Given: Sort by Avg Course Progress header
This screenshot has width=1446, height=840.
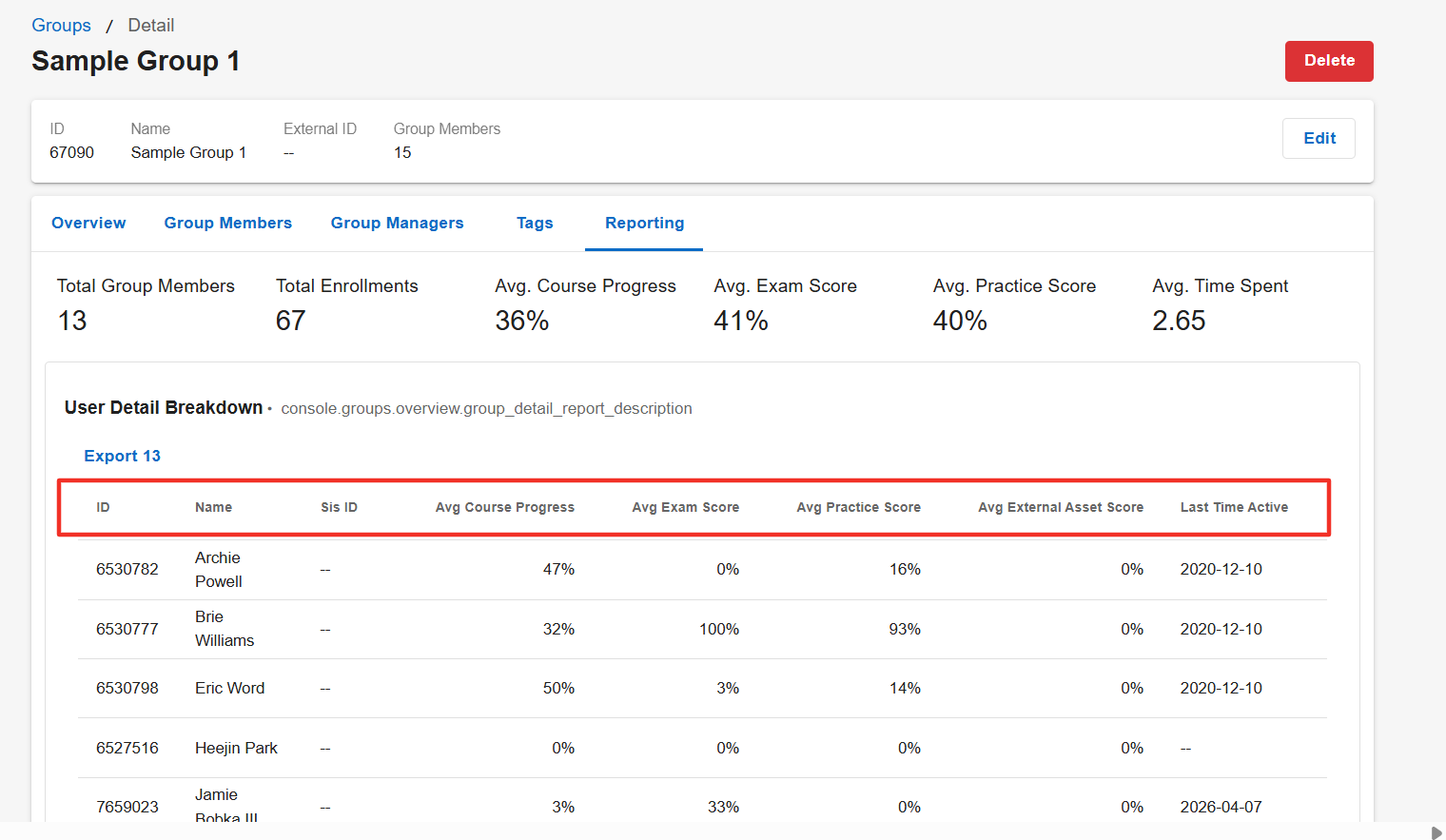Looking at the screenshot, I should (505, 507).
